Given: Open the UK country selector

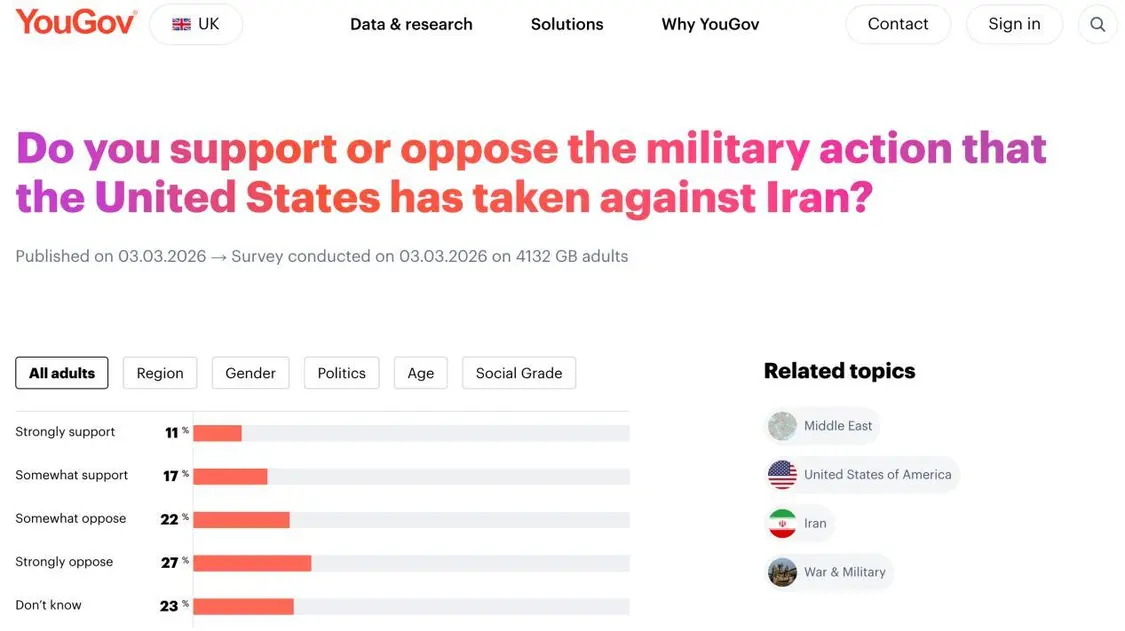Looking at the screenshot, I should pos(196,25).
